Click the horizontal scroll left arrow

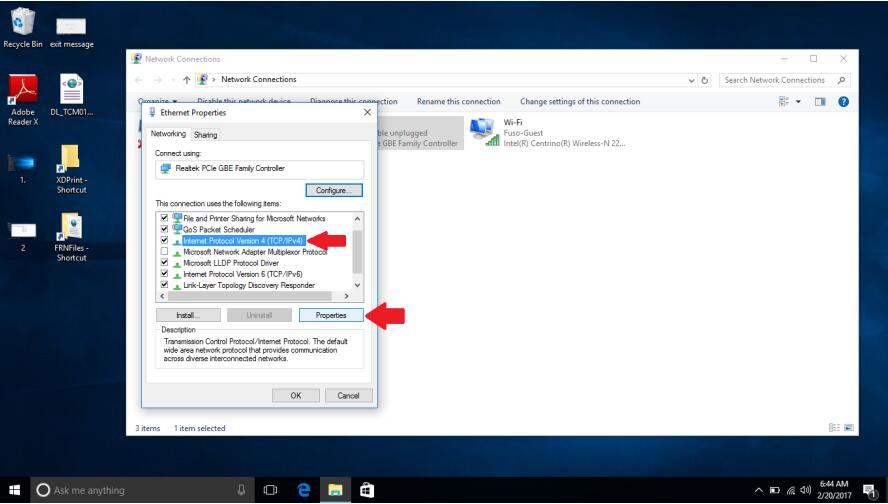tap(163, 296)
